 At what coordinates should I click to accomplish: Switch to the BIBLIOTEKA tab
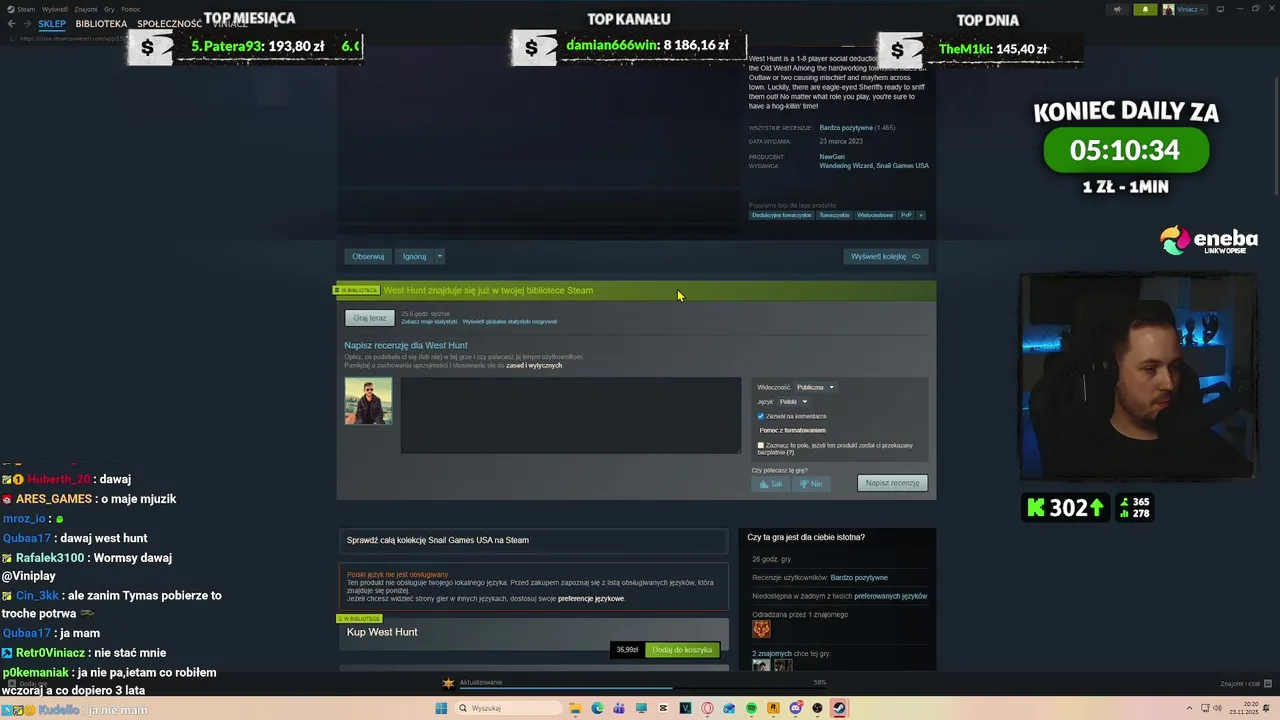[101, 24]
